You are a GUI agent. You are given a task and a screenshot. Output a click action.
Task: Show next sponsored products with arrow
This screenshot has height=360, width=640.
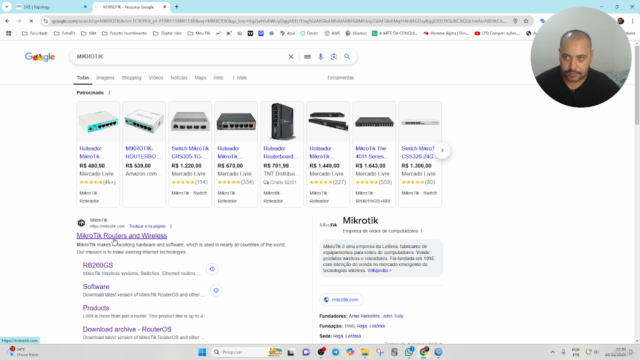442,150
